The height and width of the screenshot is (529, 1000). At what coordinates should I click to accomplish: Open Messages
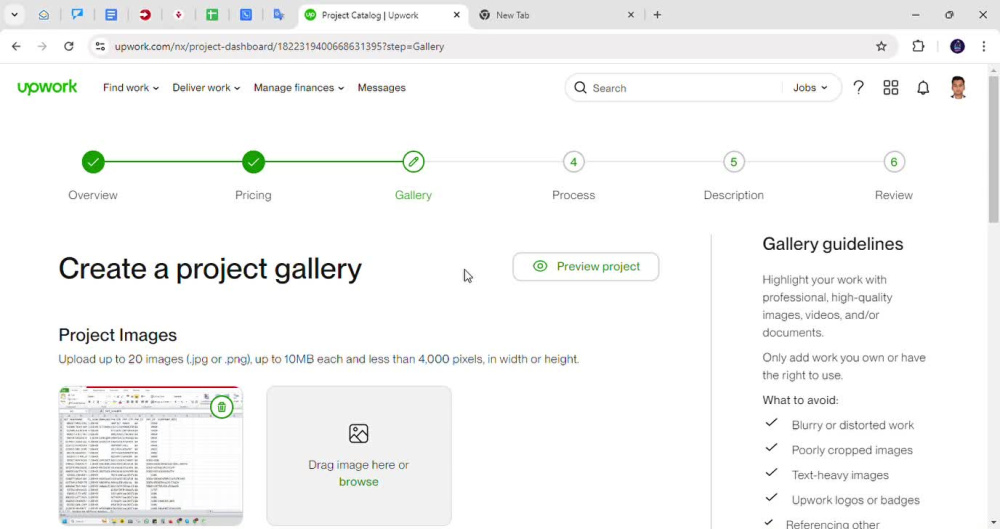[x=381, y=87]
